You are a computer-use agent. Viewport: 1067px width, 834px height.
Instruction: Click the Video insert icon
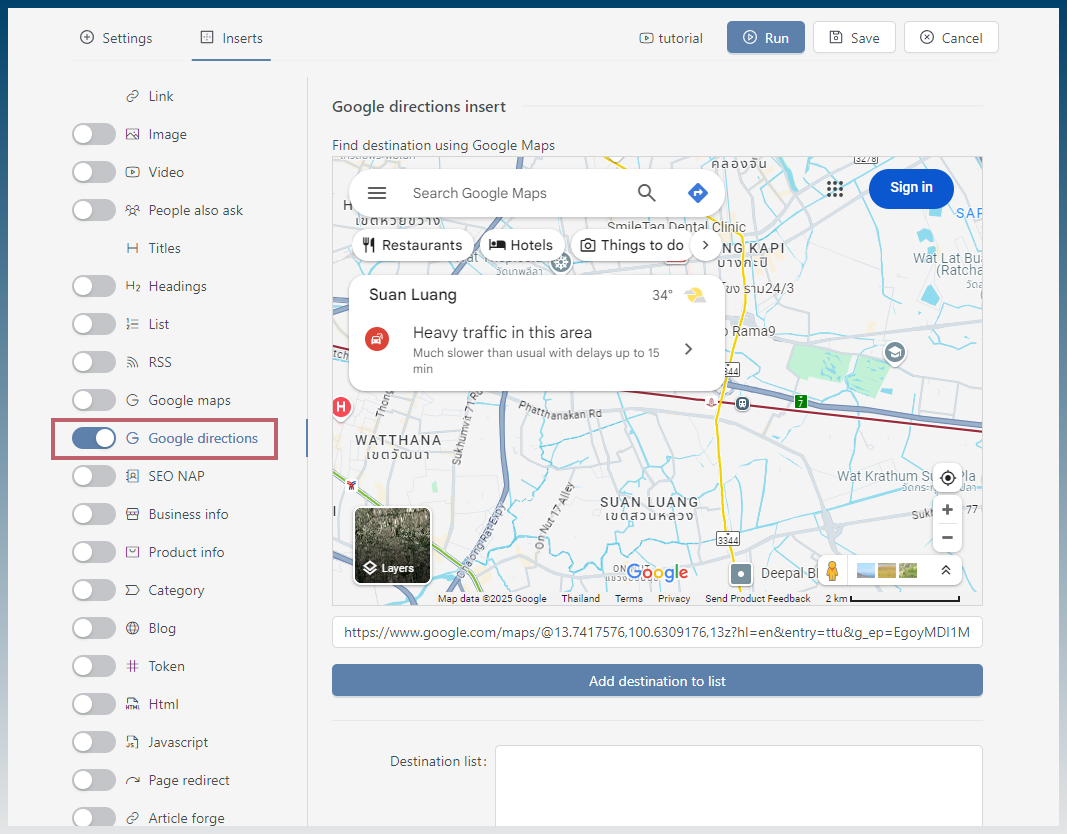coord(133,172)
